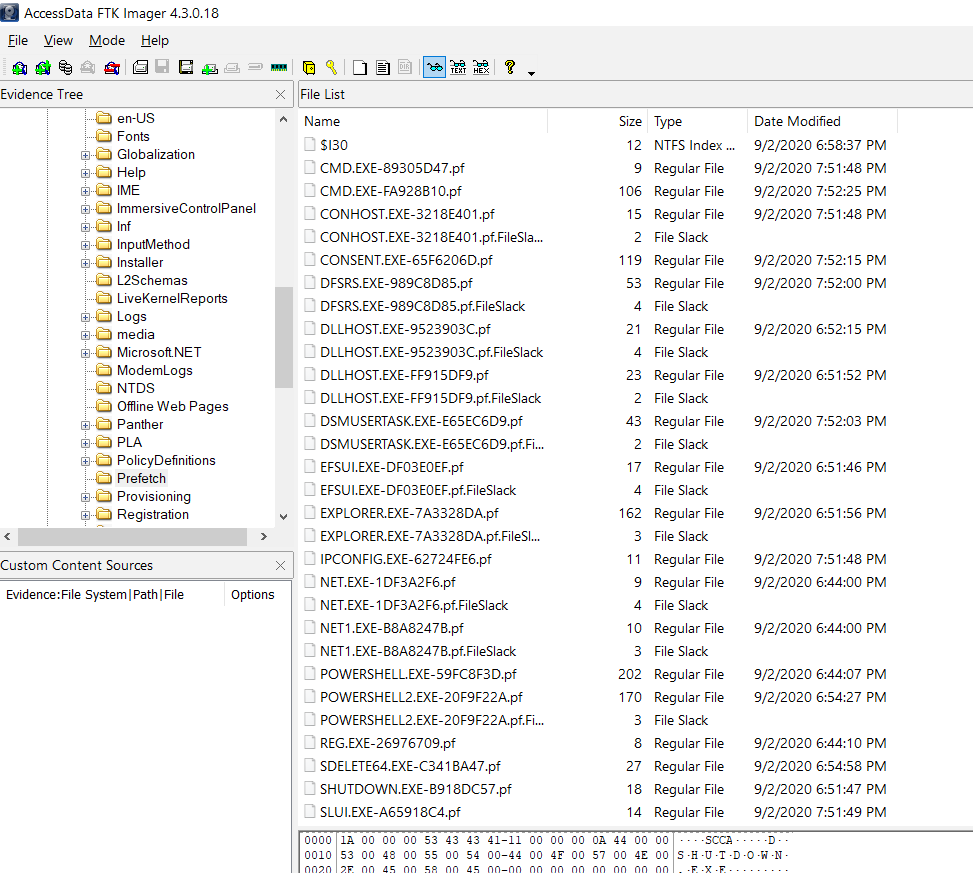Screen dimensions: 973x873
Task: Click the Detect EFS Encryption key icon
Action: [x=331, y=67]
